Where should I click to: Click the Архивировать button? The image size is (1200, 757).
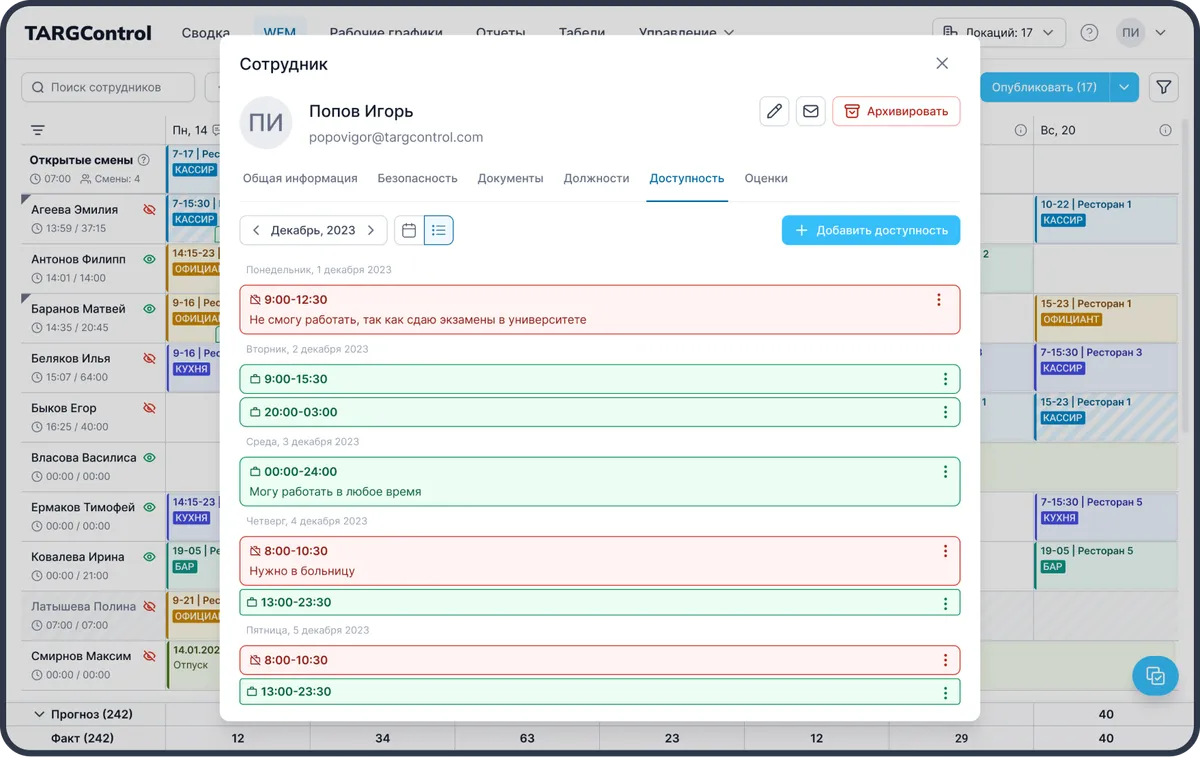pyautogui.click(x=896, y=111)
